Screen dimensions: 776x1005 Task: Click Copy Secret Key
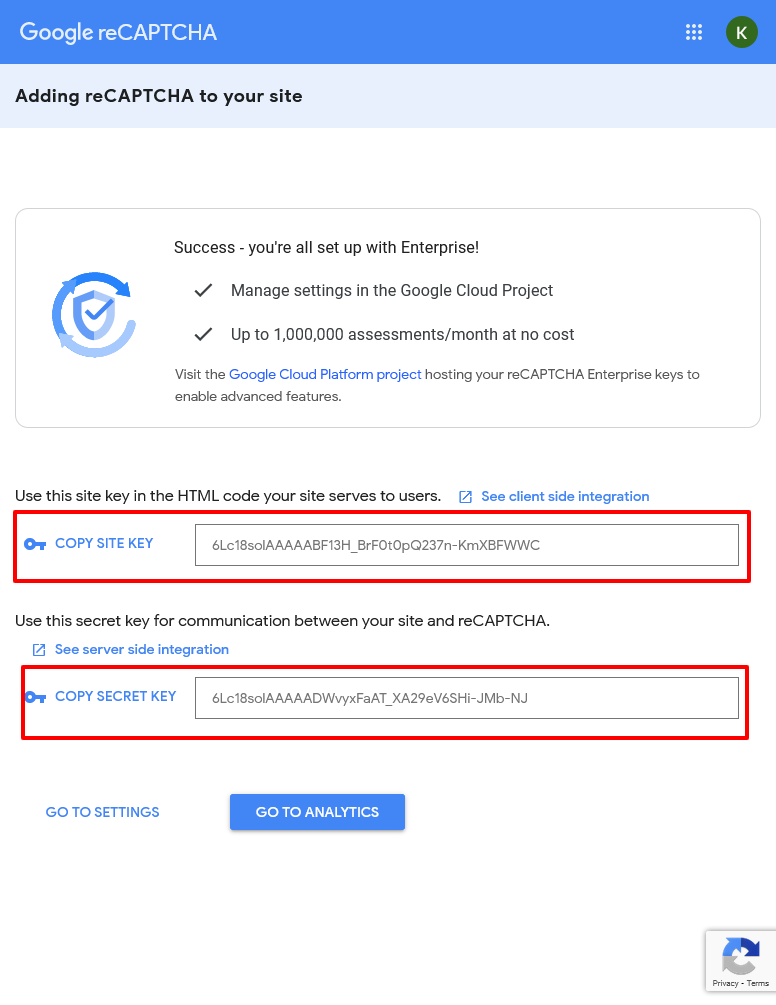[x=115, y=696]
